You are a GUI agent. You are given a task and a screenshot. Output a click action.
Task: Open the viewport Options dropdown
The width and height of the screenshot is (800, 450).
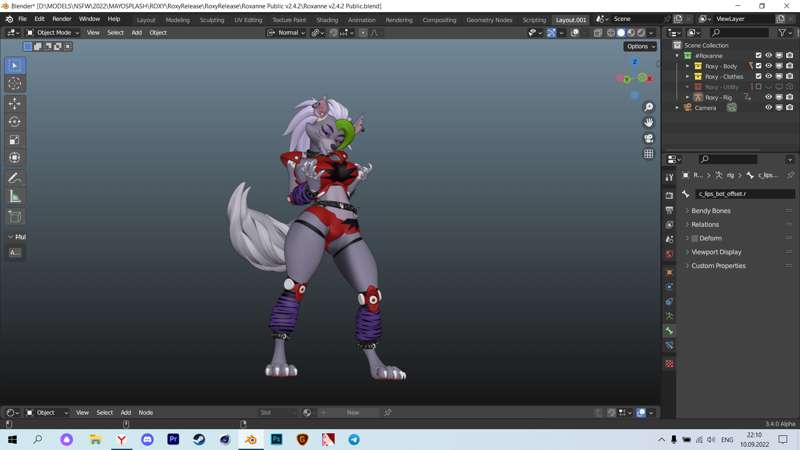point(640,46)
